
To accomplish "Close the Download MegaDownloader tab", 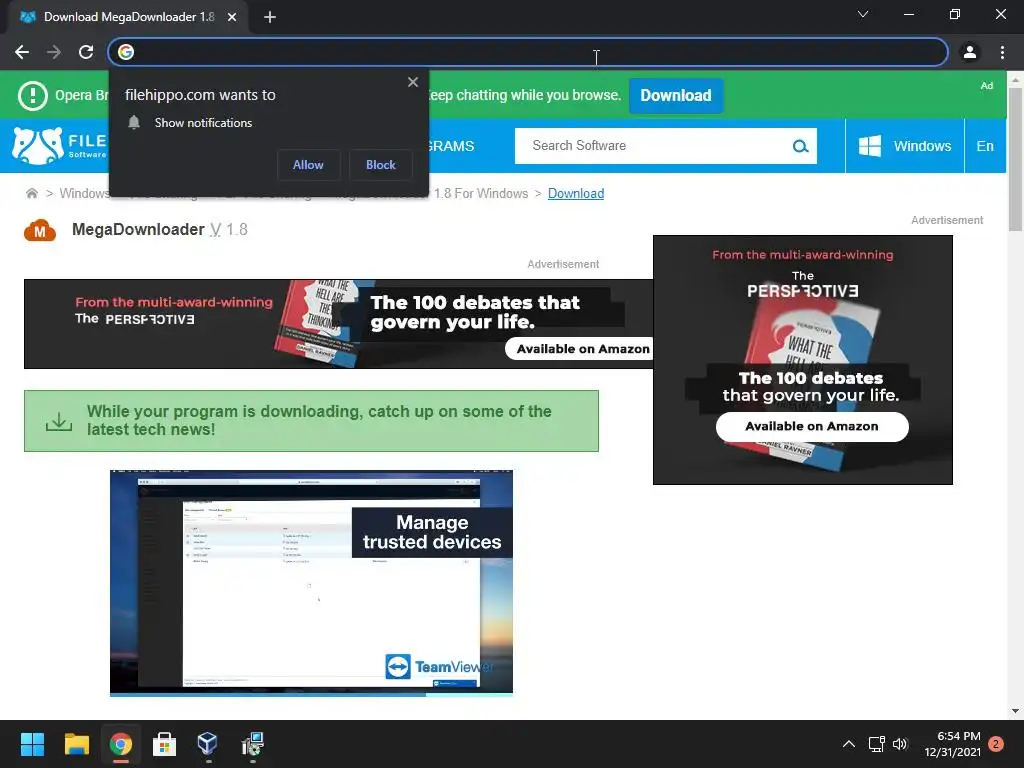I will pyautogui.click(x=232, y=17).
